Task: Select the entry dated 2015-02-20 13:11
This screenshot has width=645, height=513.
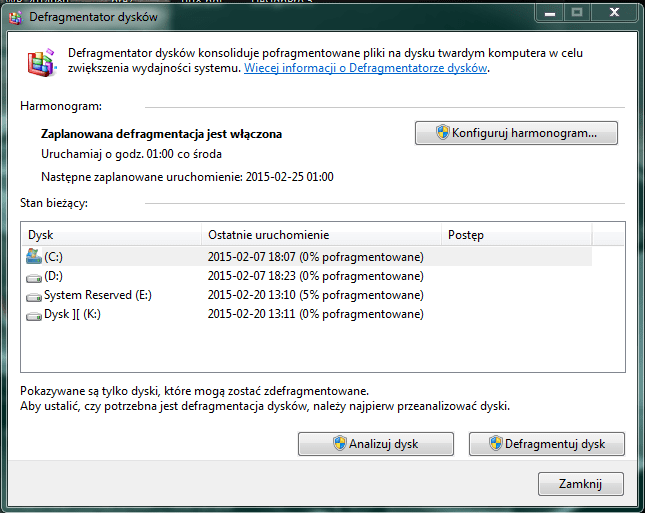Action: pos(315,314)
